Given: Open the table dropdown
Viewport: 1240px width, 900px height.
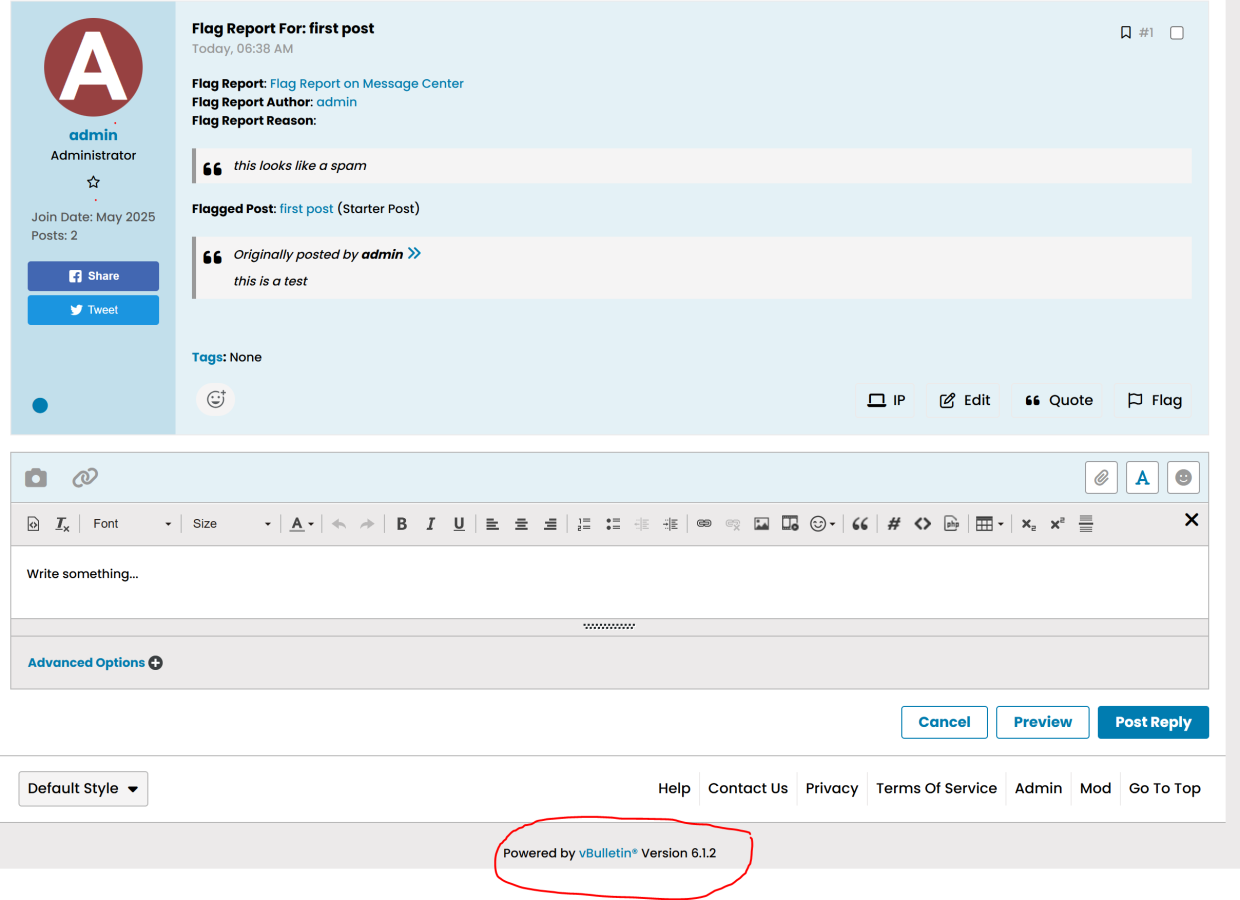Looking at the screenshot, I should [989, 524].
